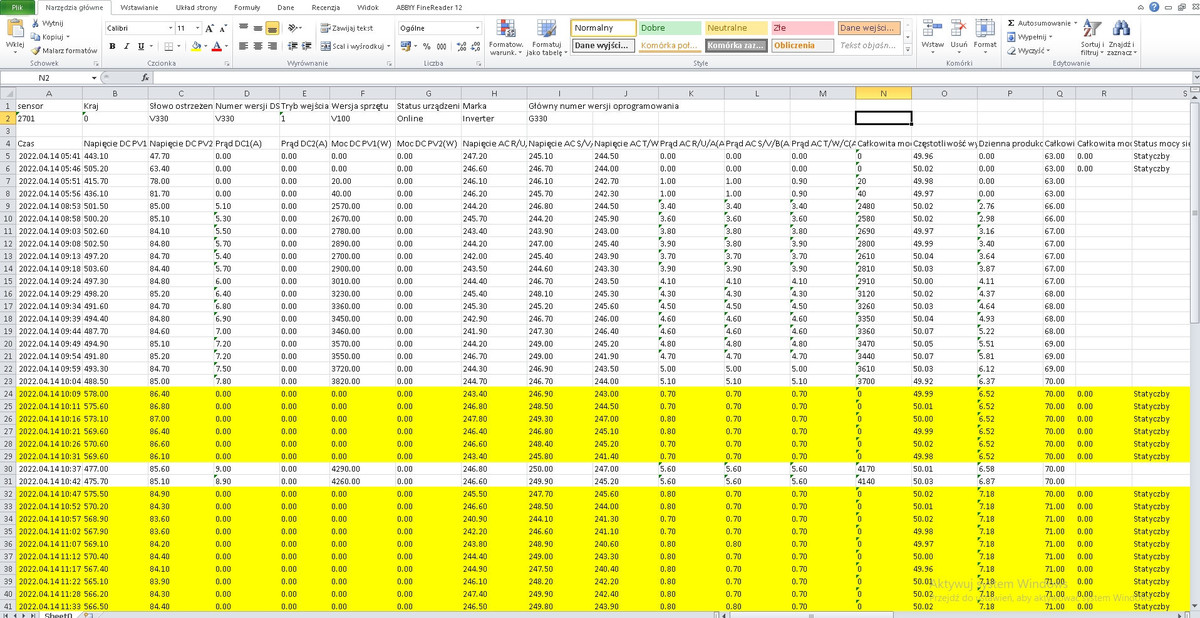Screen dimensions: 1200x618
Task: Click the increase font size icon
Action: (x=209, y=29)
